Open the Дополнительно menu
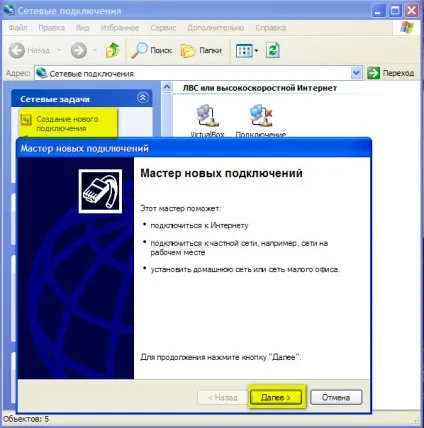Image resolution: width=424 pixels, height=428 pixels. pos(216,28)
